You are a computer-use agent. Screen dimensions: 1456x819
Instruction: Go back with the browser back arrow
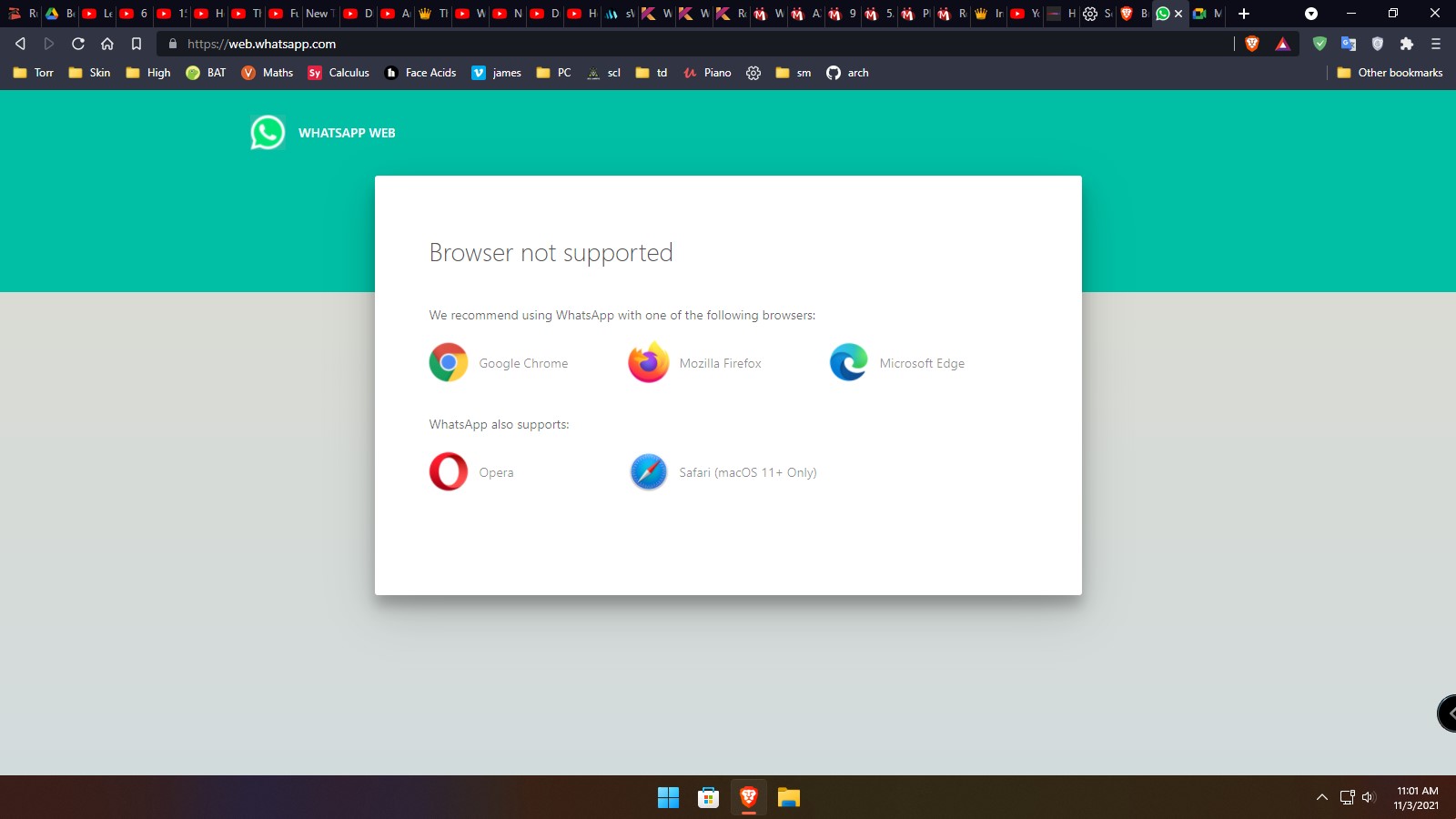point(20,44)
